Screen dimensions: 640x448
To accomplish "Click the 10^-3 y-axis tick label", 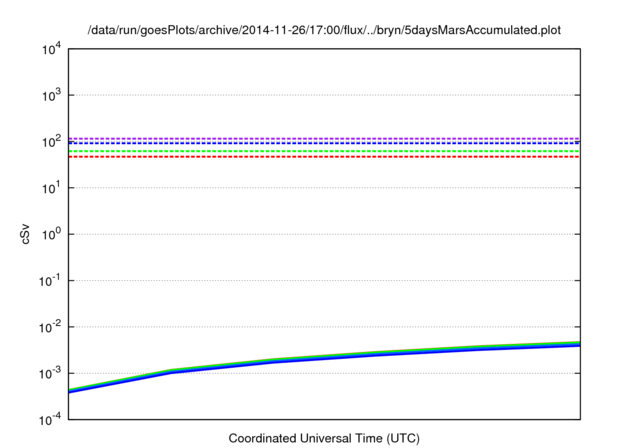I will tap(50, 373).
